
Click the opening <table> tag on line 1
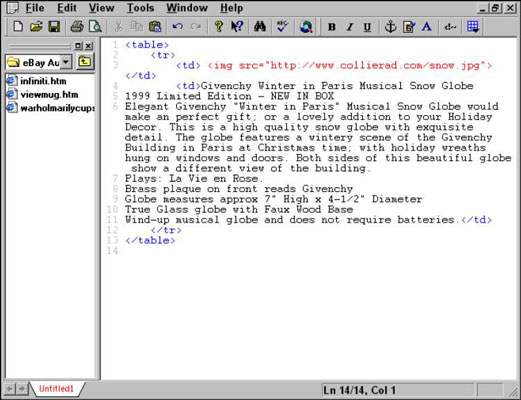click(147, 45)
